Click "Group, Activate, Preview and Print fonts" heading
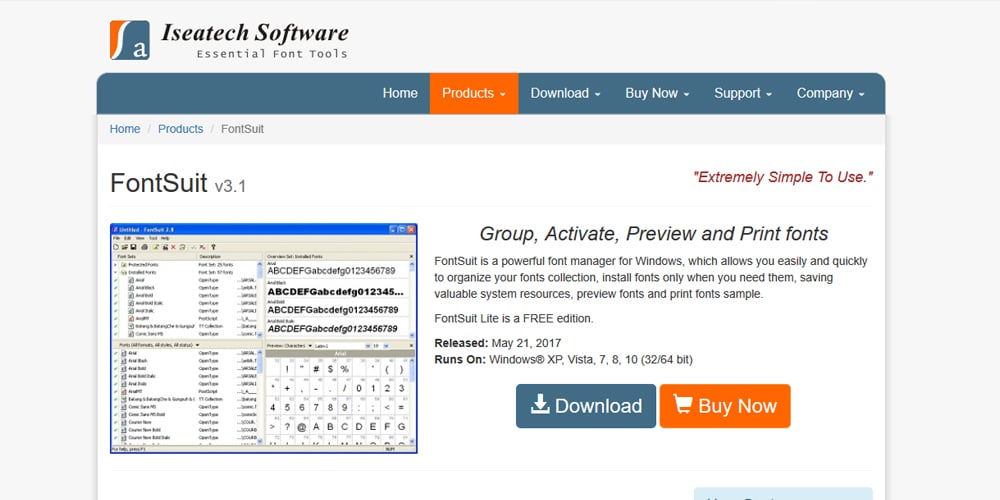Viewport: 1000px width, 500px height. pos(654,233)
